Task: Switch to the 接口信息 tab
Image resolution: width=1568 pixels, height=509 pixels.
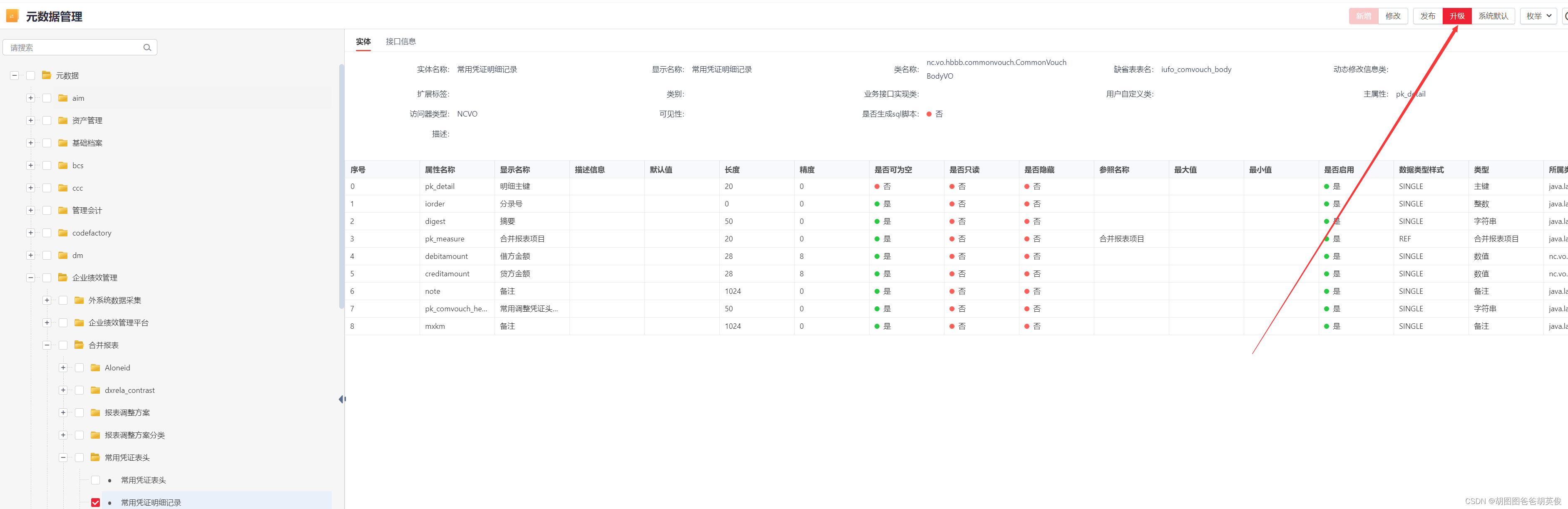Action: point(400,41)
